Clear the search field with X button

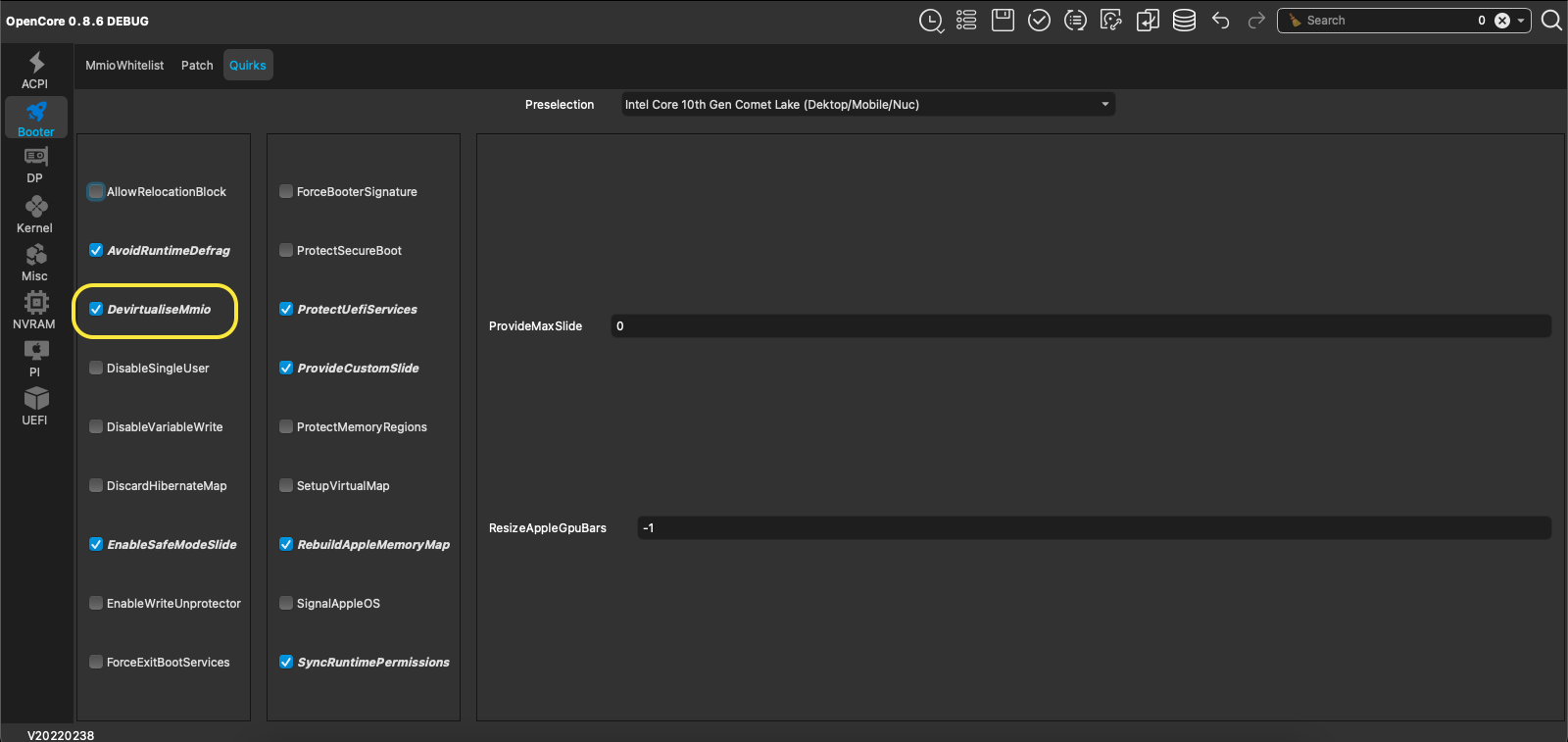coord(1502,21)
